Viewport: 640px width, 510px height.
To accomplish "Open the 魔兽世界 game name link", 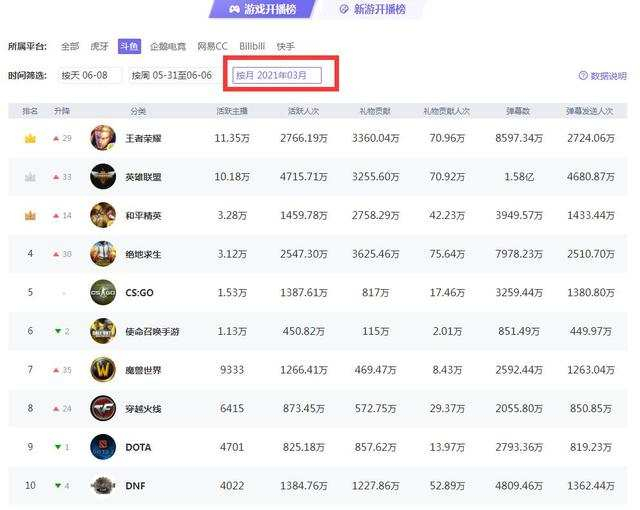I will (143, 370).
